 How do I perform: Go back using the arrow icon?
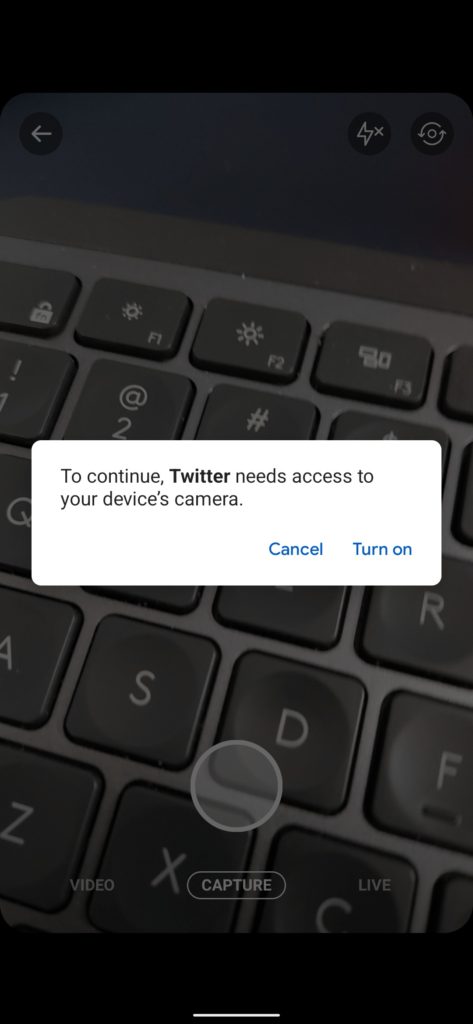tap(41, 134)
